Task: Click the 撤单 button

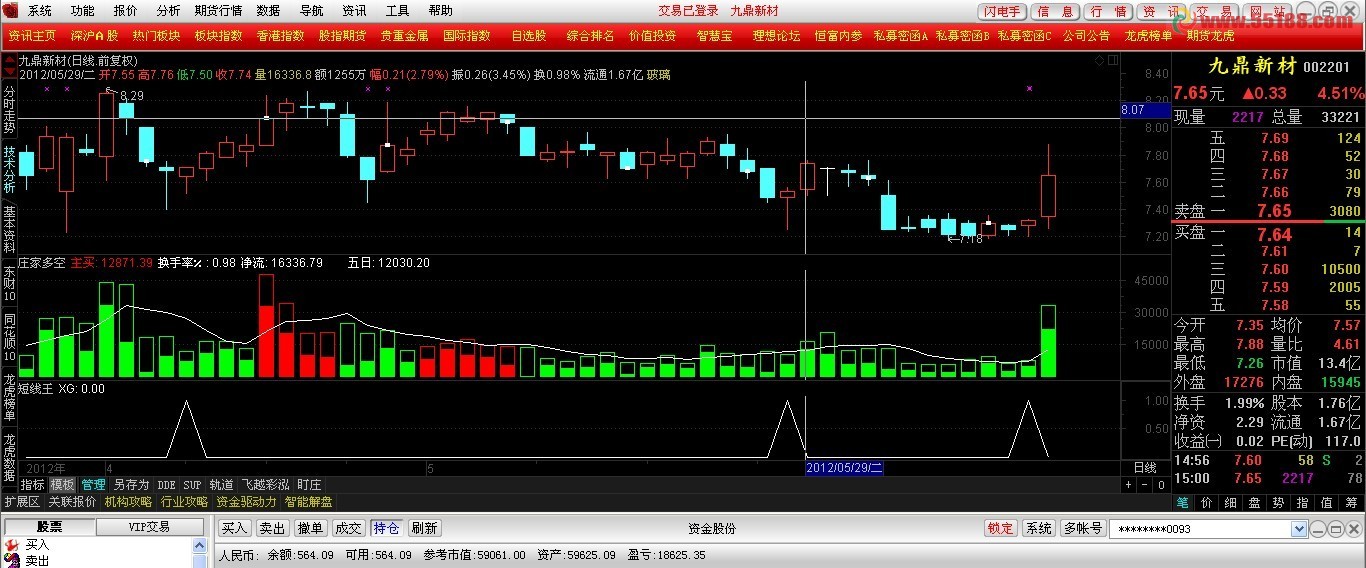Action: coord(310,528)
